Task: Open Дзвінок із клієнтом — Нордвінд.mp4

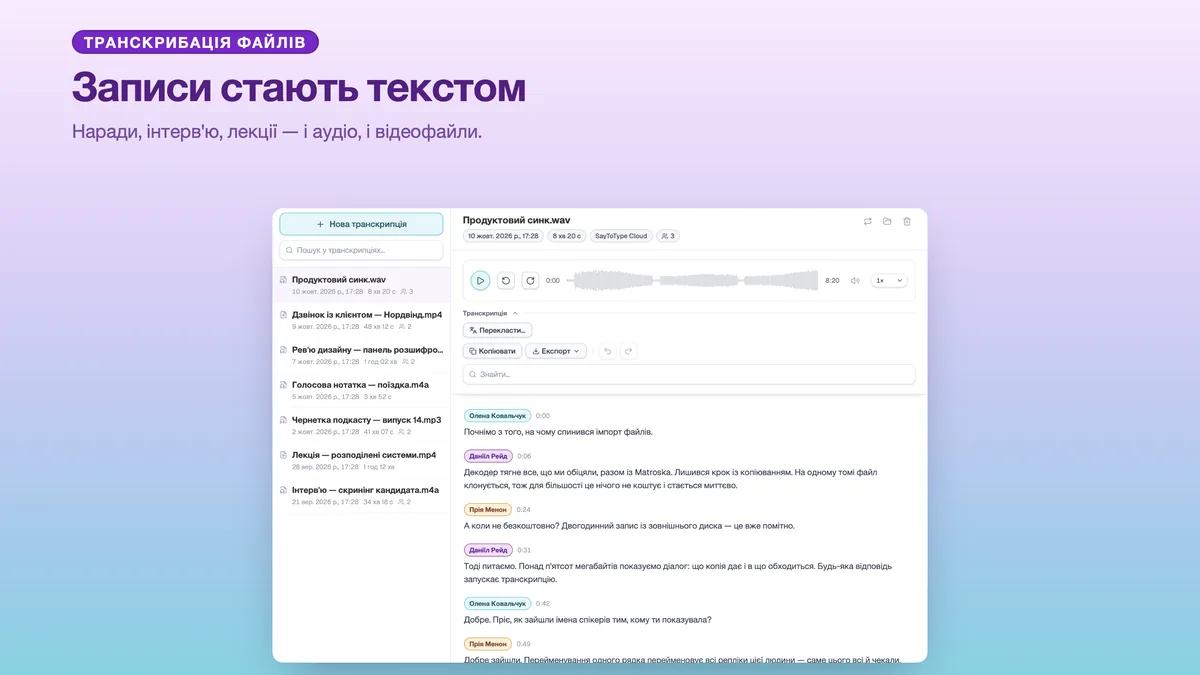Action: (361, 320)
